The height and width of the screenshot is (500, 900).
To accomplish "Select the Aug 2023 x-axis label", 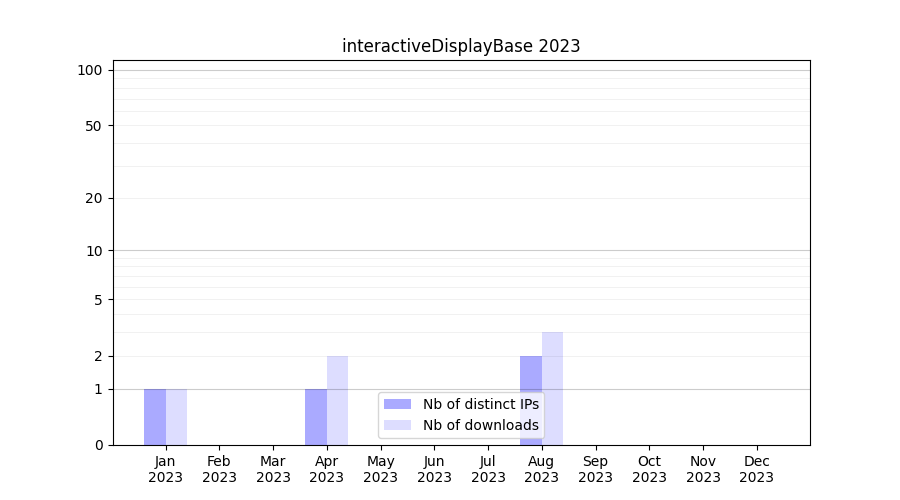I will click(542, 469).
